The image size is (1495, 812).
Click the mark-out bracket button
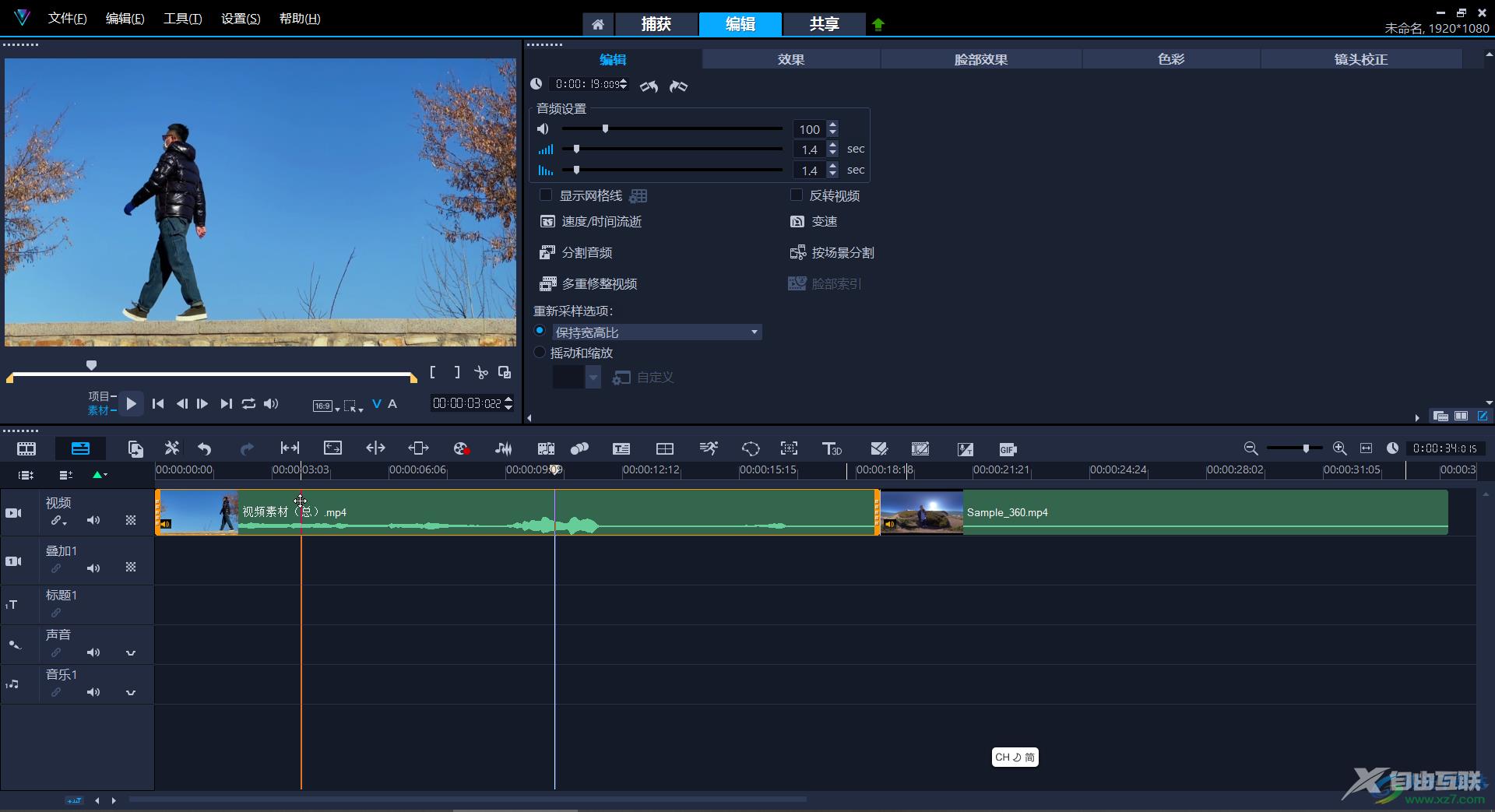[457, 372]
